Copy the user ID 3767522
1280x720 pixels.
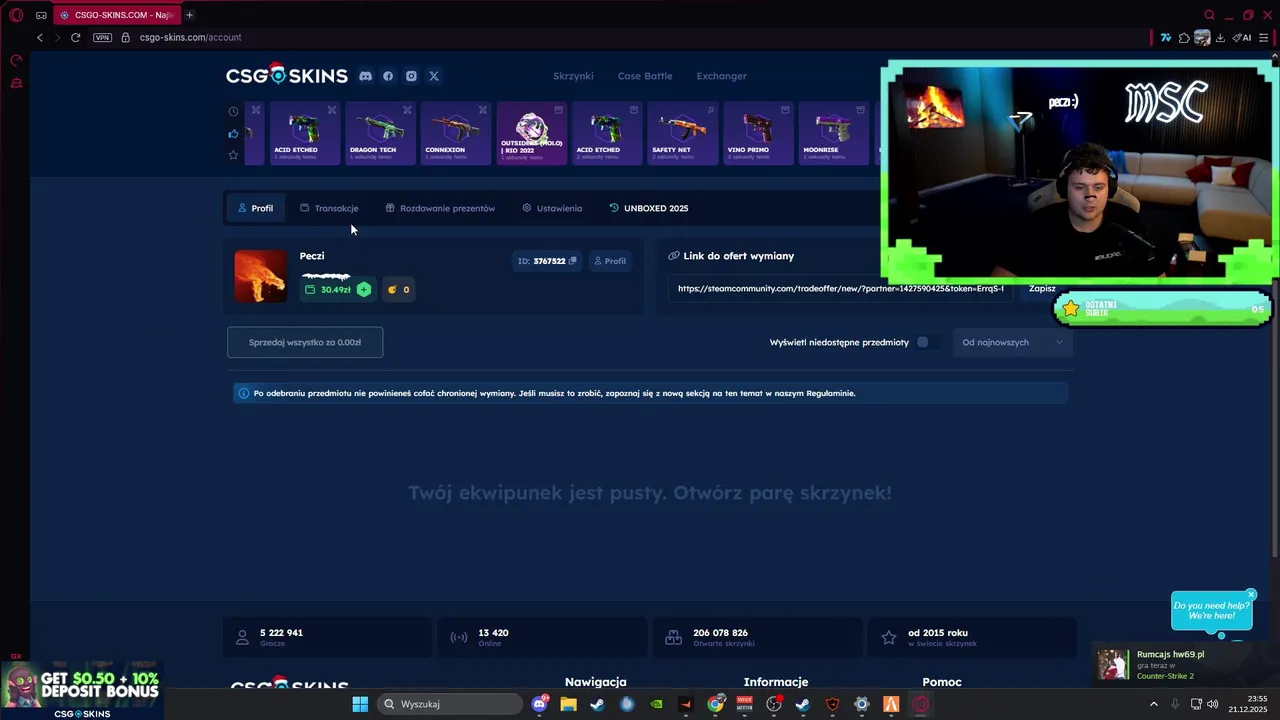click(573, 261)
